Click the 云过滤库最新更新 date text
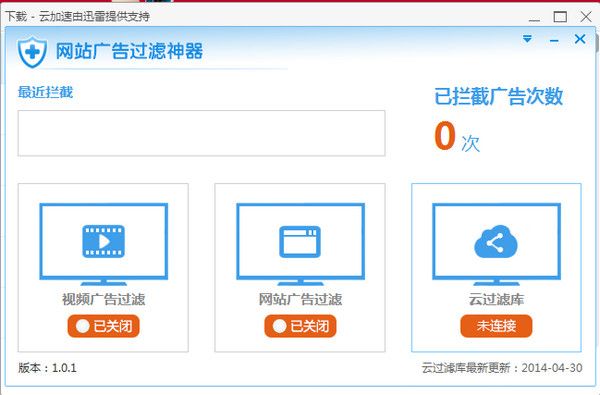600x395 pixels. [502, 368]
